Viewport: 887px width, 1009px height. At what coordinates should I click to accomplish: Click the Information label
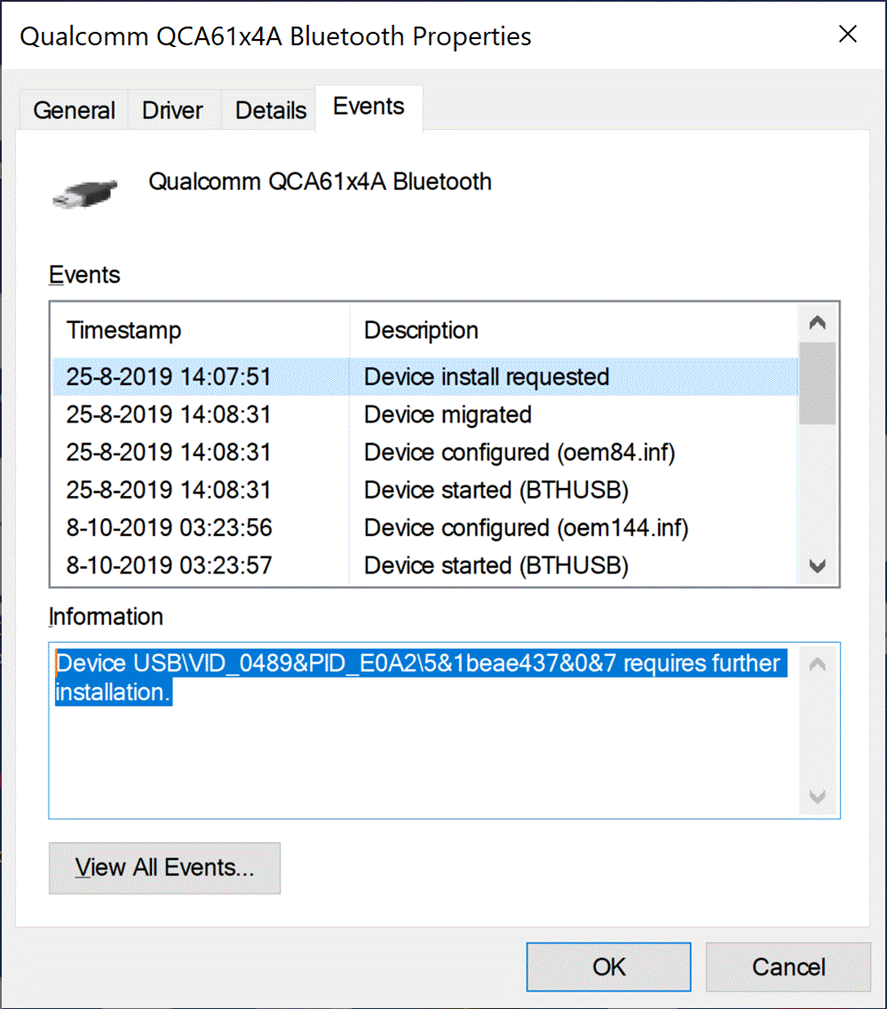[106, 617]
